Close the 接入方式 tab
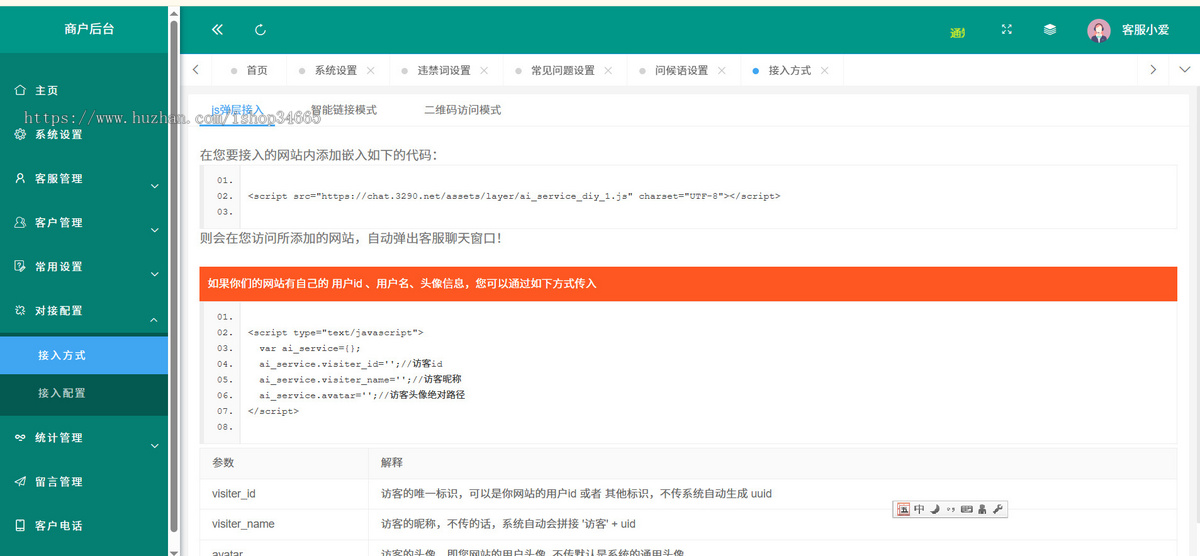This screenshot has width=1200, height=556. 824,70
